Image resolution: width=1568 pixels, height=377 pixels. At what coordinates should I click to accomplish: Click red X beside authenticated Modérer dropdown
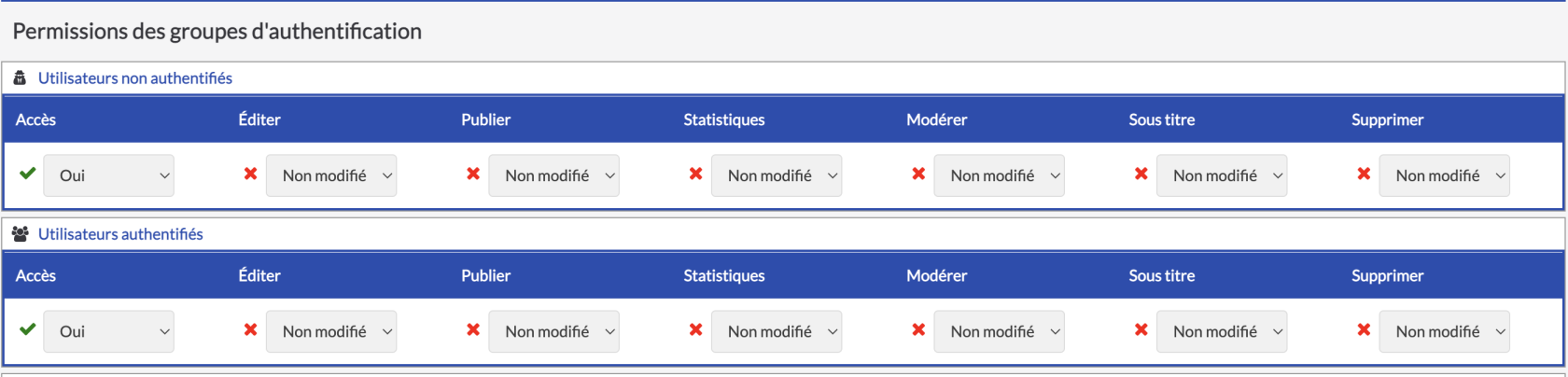pyautogui.click(x=918, y=330)
